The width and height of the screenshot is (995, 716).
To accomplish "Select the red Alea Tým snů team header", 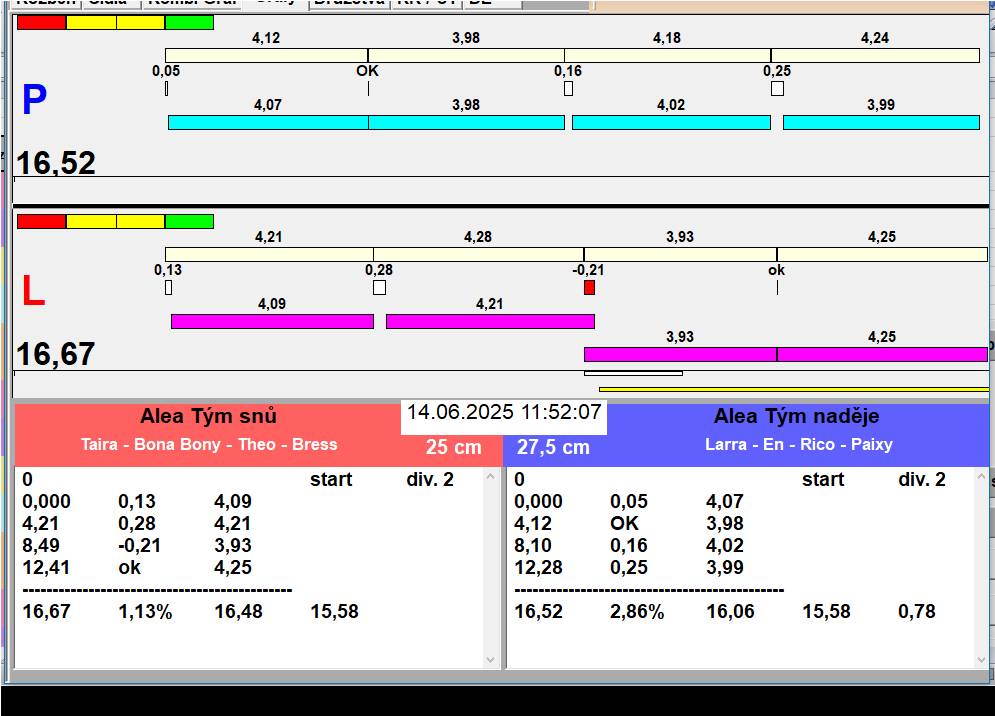I will 208,430.
